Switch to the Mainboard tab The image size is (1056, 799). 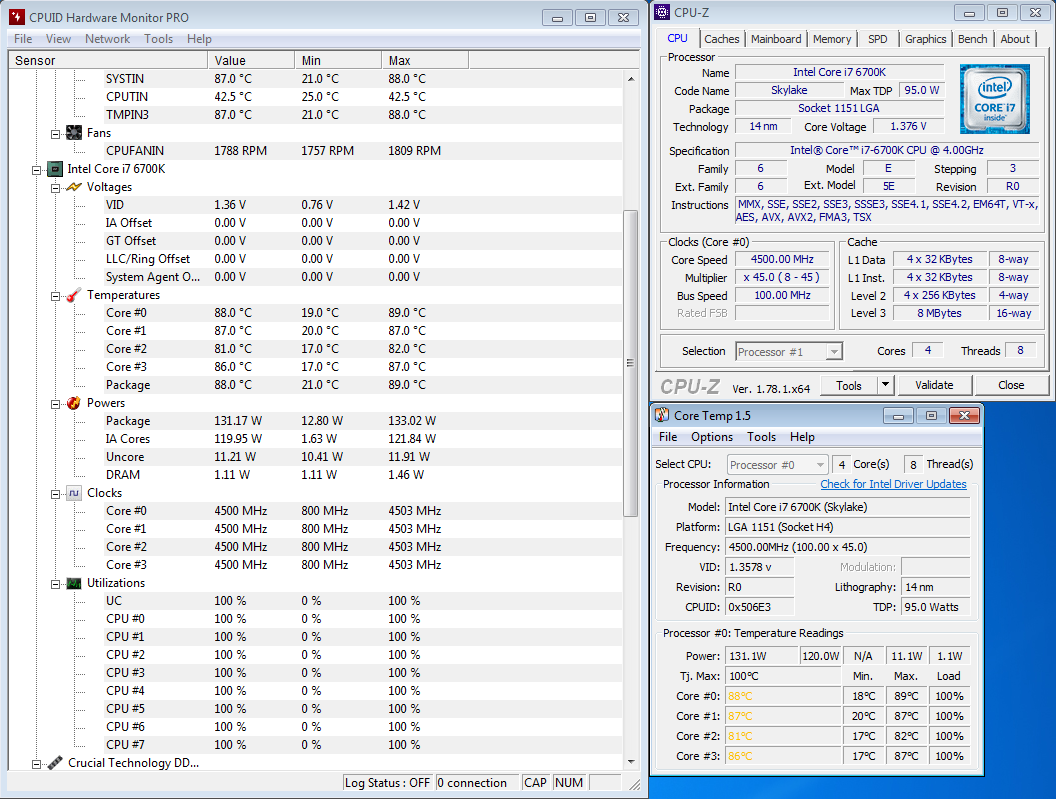coord(776,39)
